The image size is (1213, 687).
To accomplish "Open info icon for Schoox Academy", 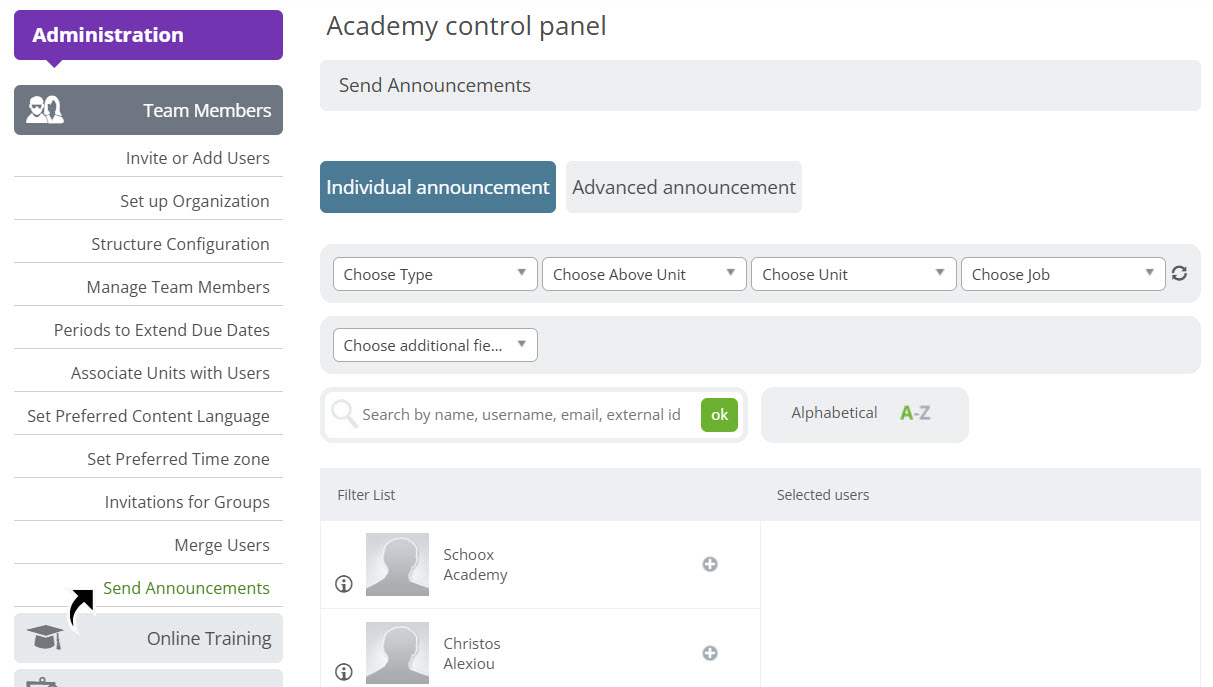I will pyautogui.click(x=344, y=584).
